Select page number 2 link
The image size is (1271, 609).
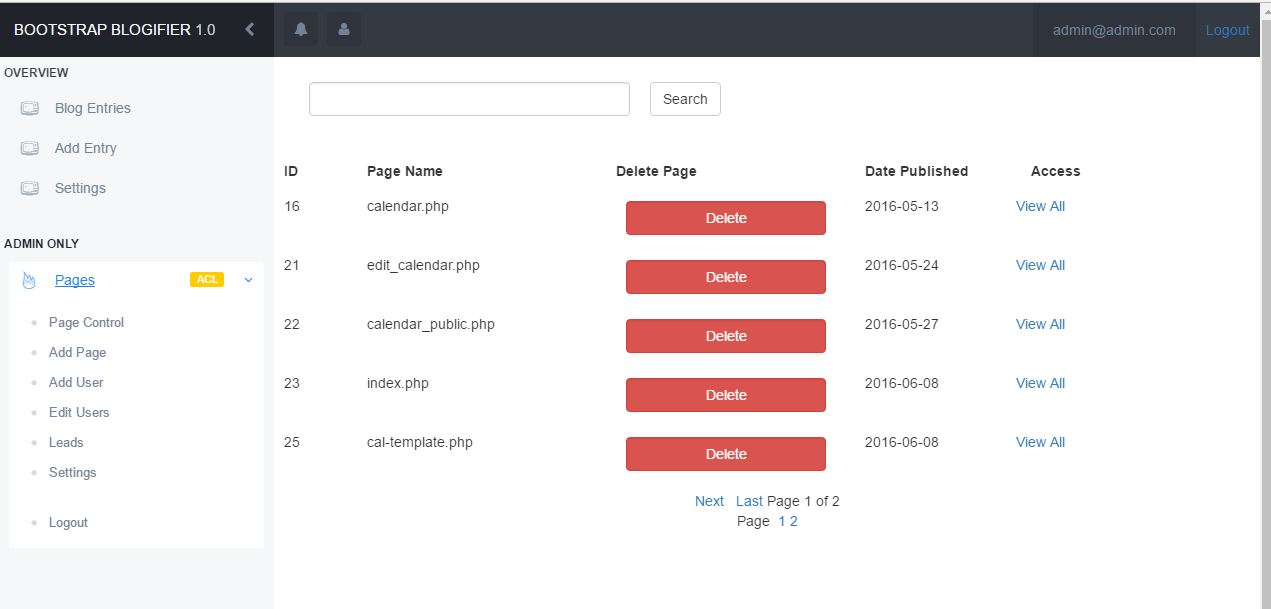tap(794, 521)
